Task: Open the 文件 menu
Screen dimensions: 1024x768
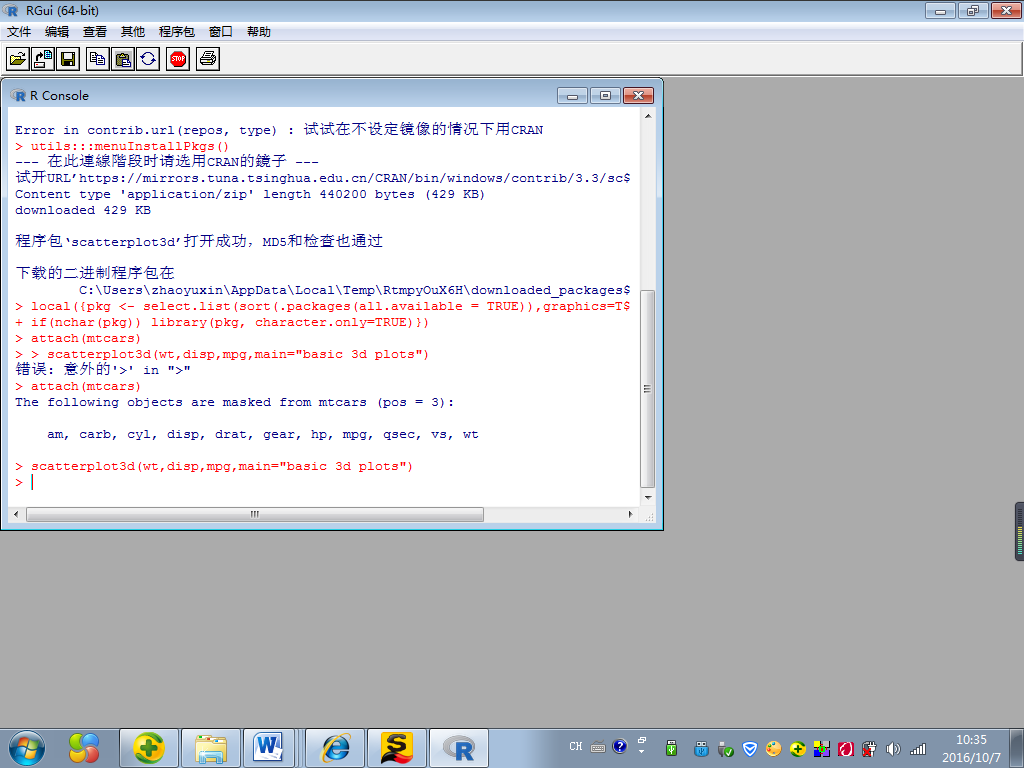Action: (19, 31)
